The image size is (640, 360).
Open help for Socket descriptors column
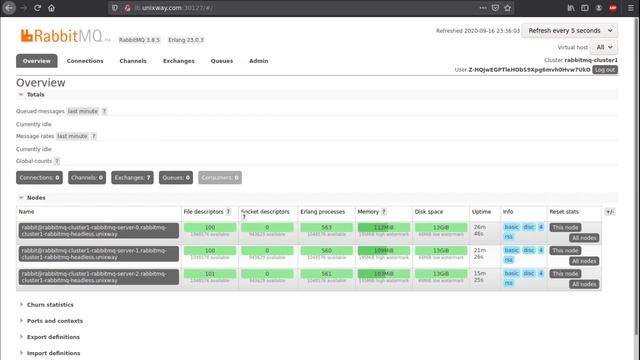(244, 217)
